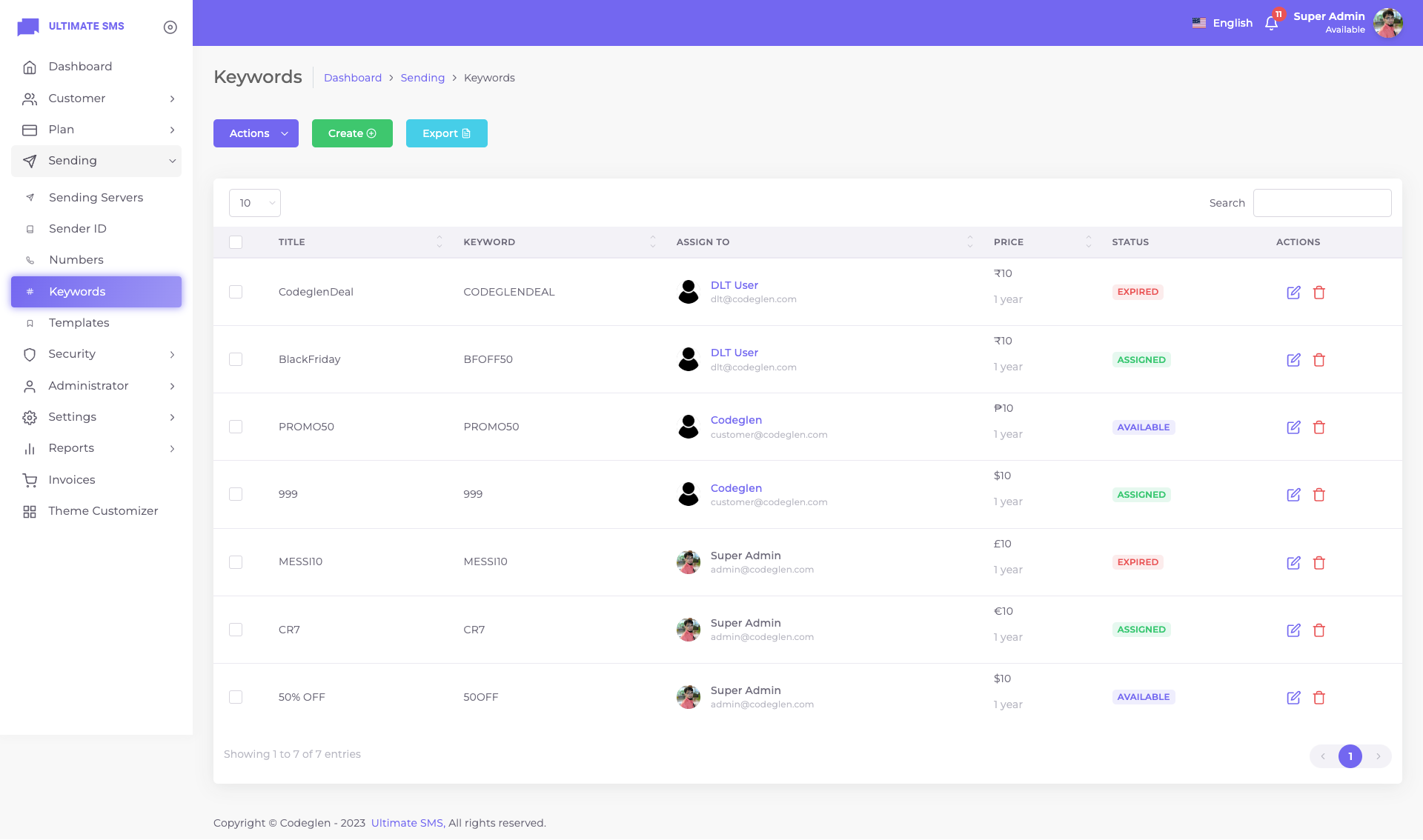Click edit icon for PROMO50 row
1423x840 pixels.
(1293, 427)
